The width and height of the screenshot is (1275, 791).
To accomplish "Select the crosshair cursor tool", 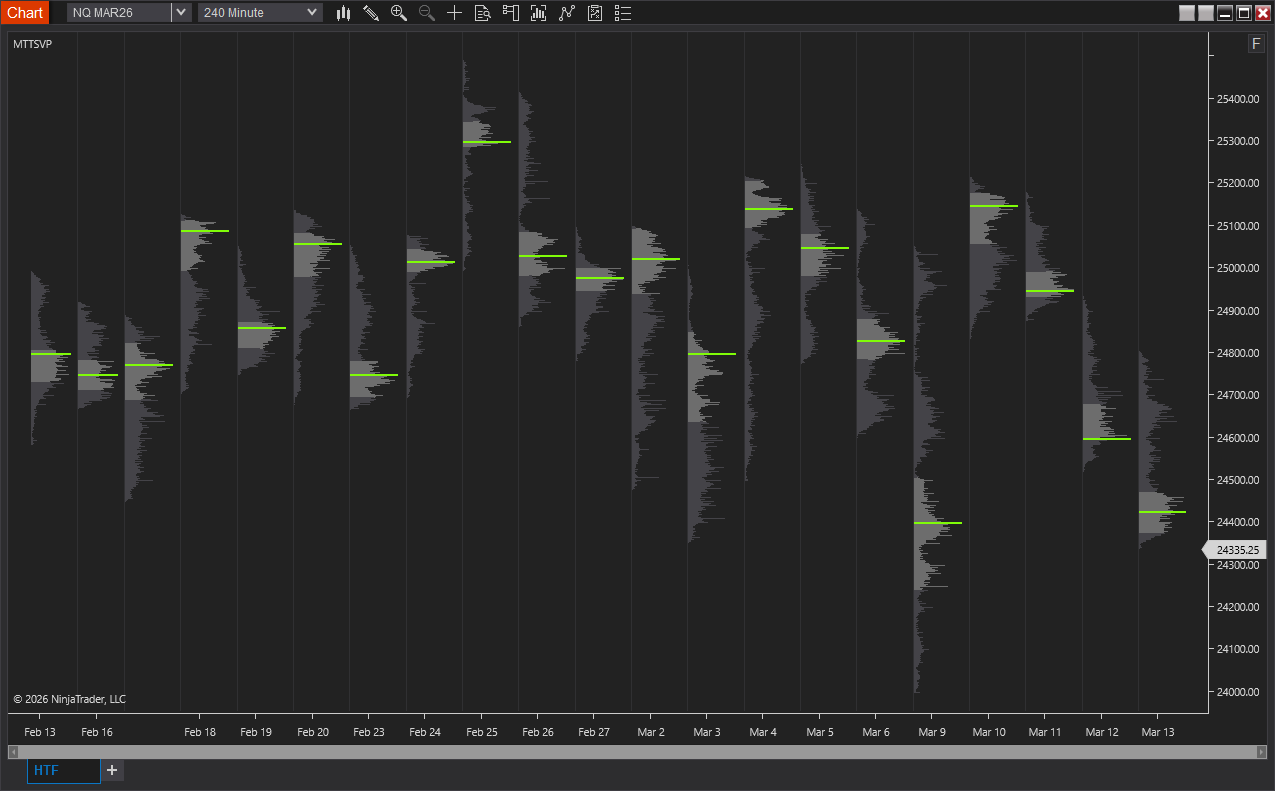I will [455, 13].
